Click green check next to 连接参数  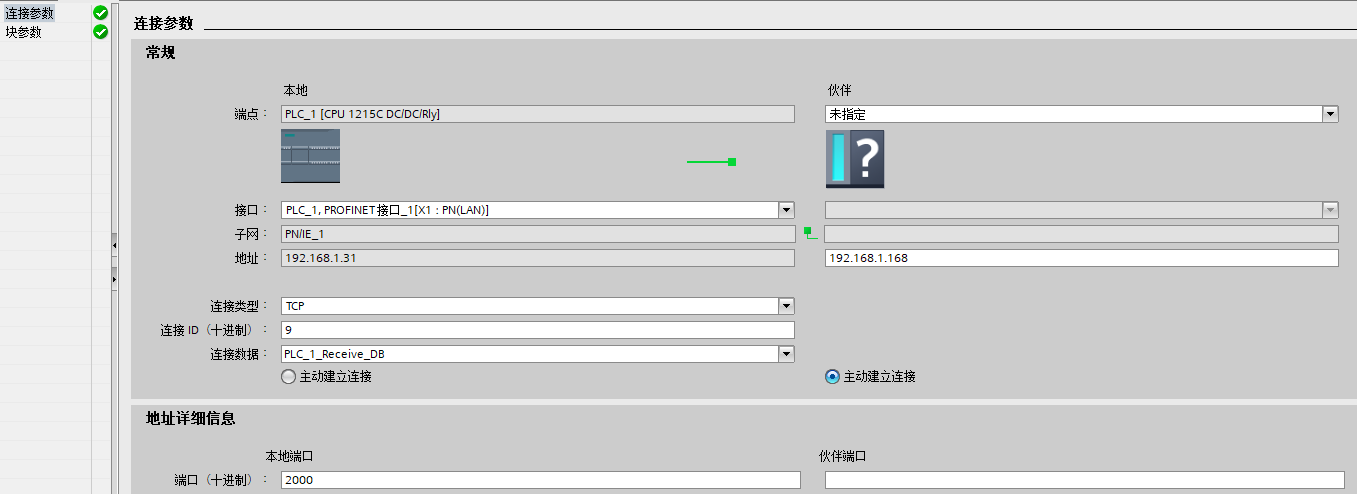tap(100, 13)
